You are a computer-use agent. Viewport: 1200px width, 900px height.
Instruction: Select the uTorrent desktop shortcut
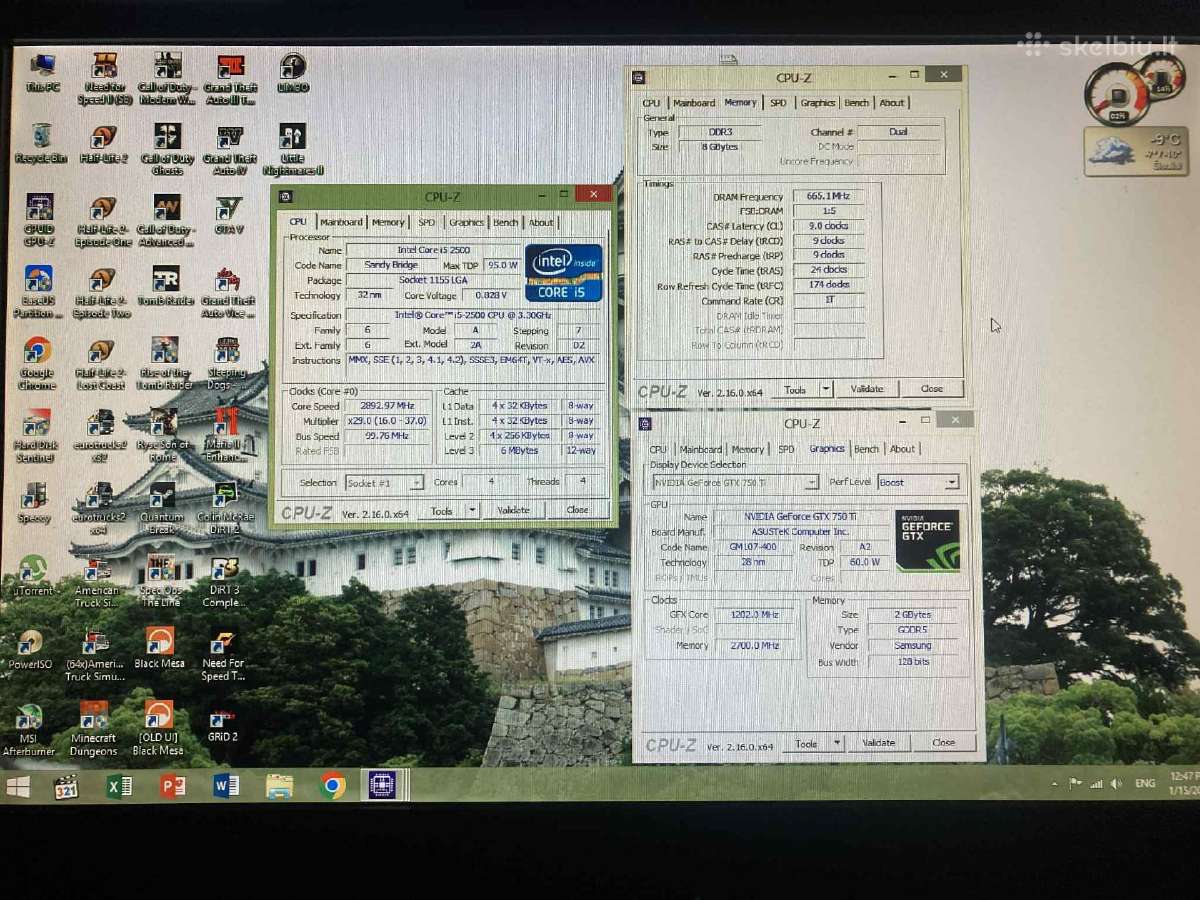32,575
